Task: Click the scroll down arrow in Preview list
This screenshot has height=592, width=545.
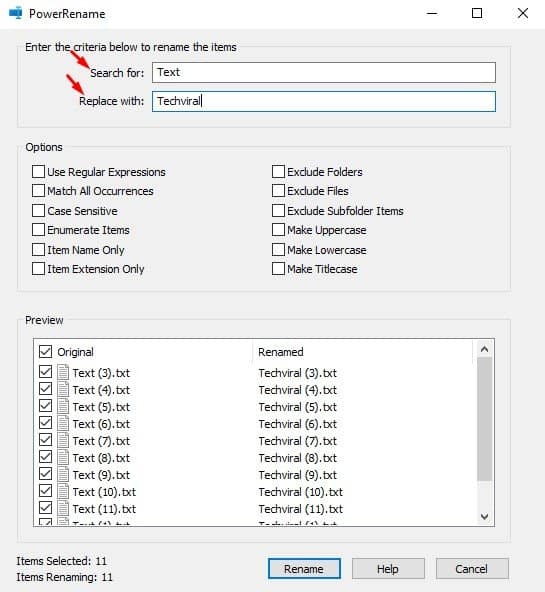Action: point(484,516)
